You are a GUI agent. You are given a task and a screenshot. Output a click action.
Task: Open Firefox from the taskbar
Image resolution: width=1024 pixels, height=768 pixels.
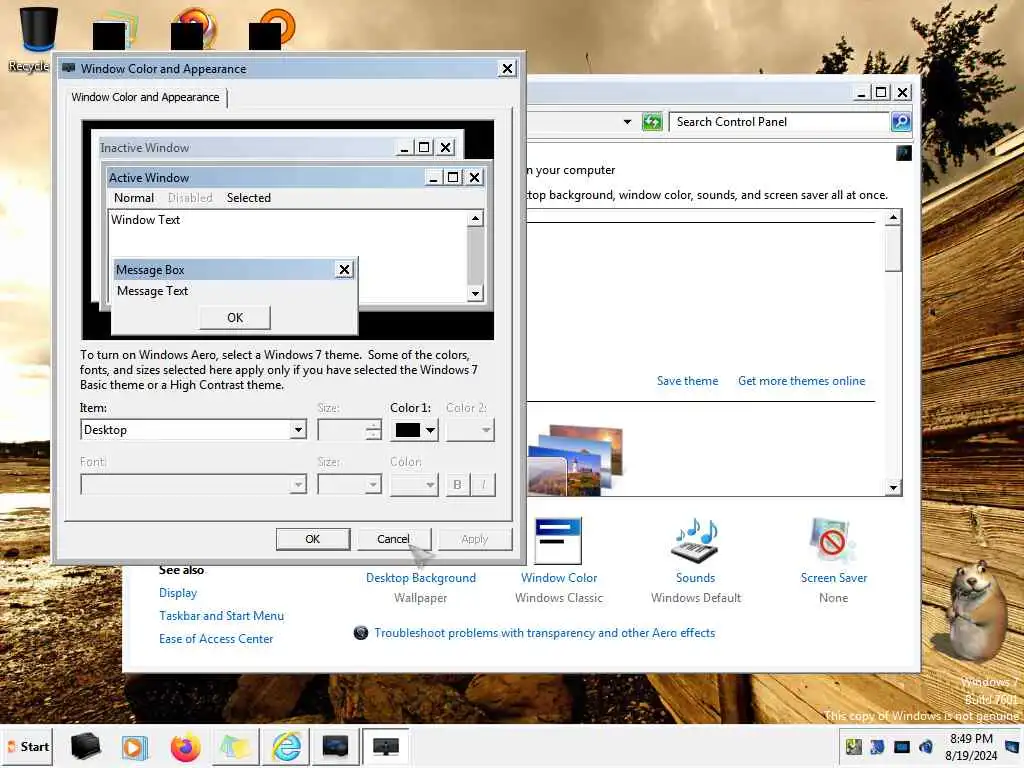185,747
